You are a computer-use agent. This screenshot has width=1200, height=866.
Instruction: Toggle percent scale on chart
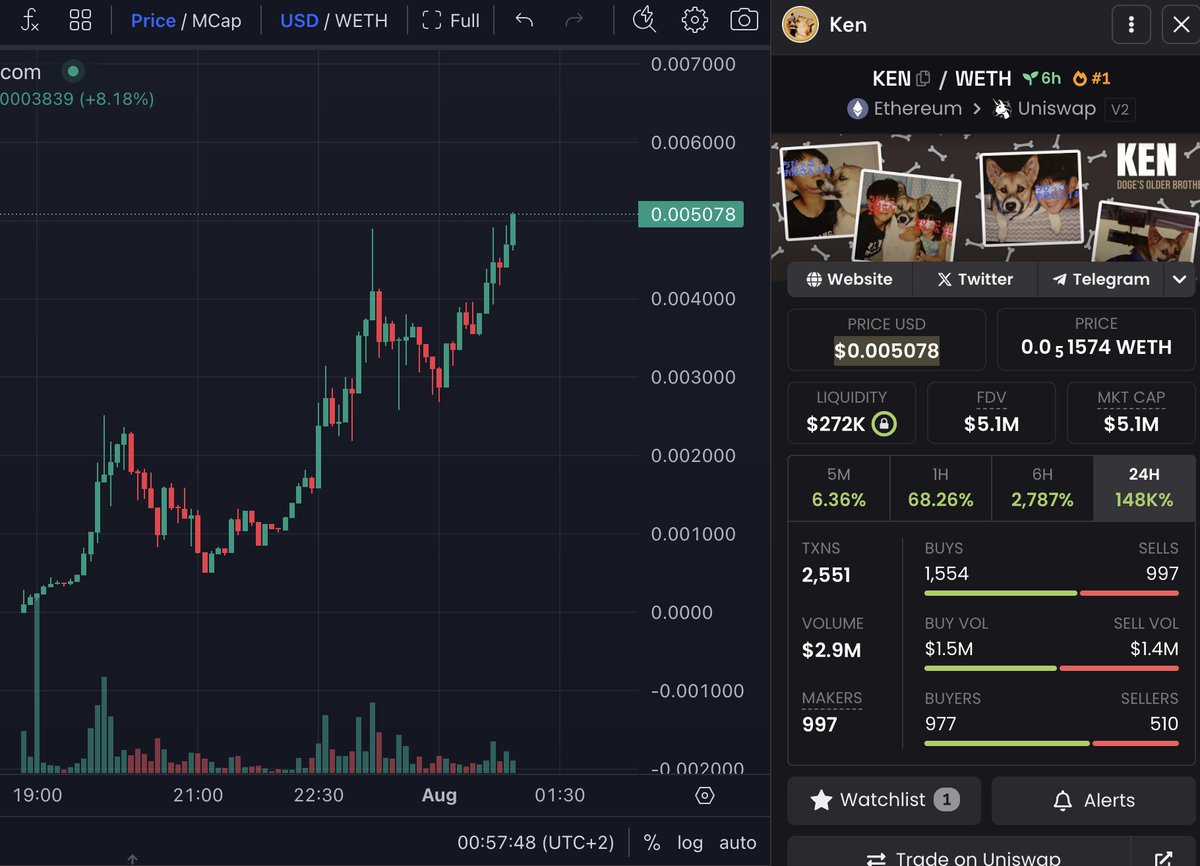[x=652, y=842]
